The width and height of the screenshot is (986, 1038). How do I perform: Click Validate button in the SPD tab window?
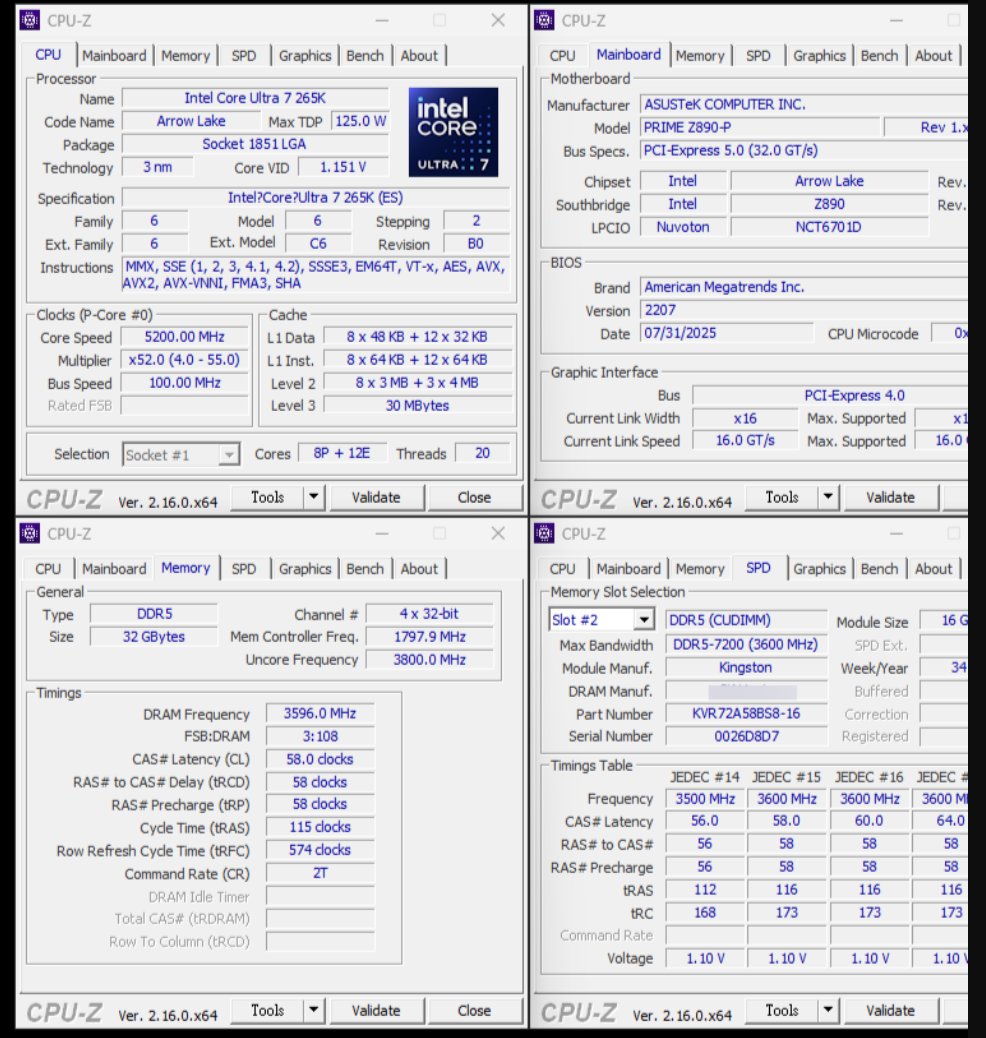[891, 1010]
